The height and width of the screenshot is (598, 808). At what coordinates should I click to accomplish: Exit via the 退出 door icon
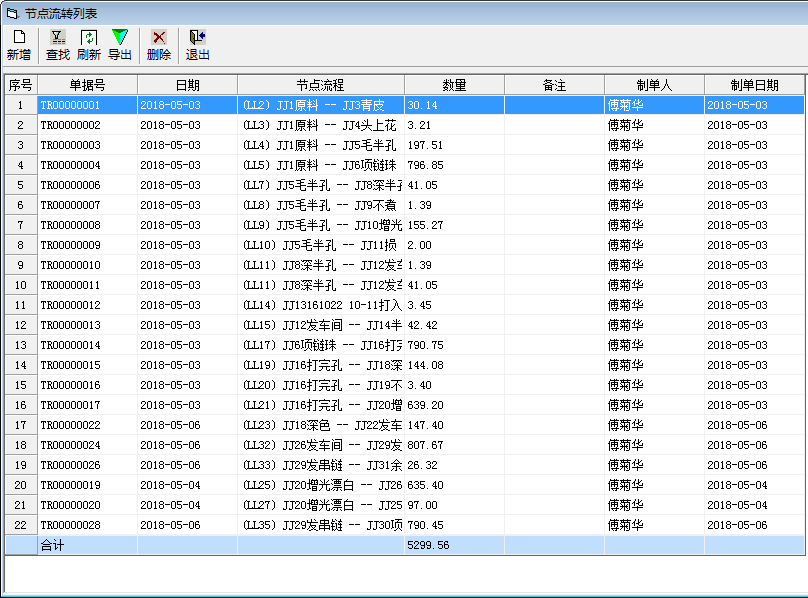pyautogui.click(x=197, y=45)
